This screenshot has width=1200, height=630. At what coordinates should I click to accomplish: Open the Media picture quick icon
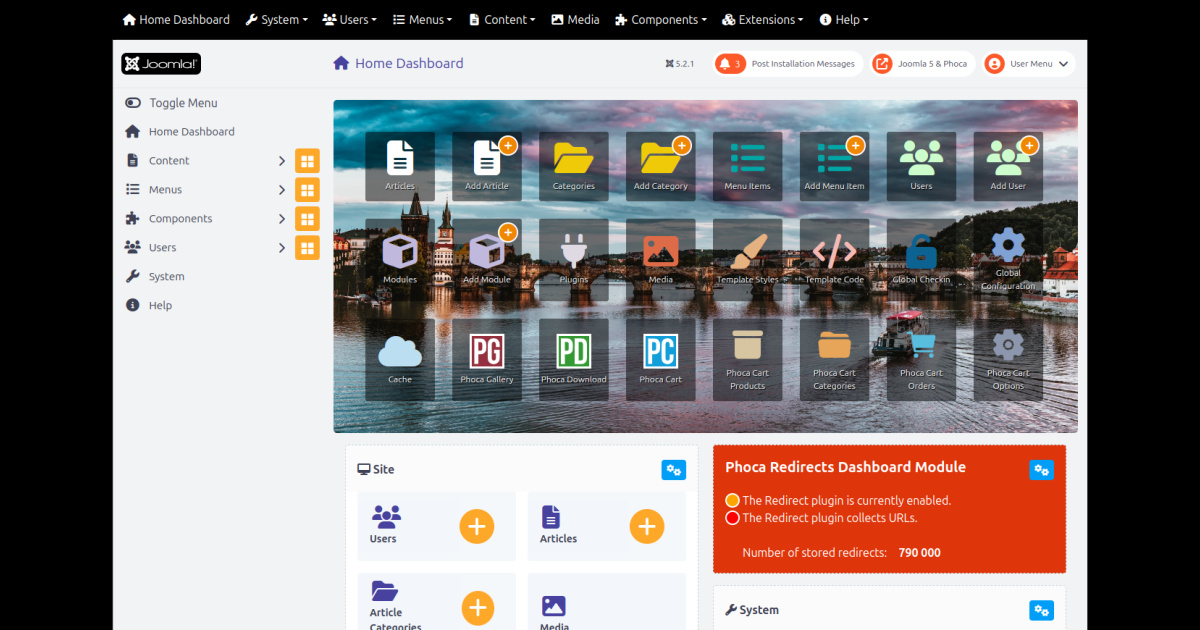tap(661, 260)
